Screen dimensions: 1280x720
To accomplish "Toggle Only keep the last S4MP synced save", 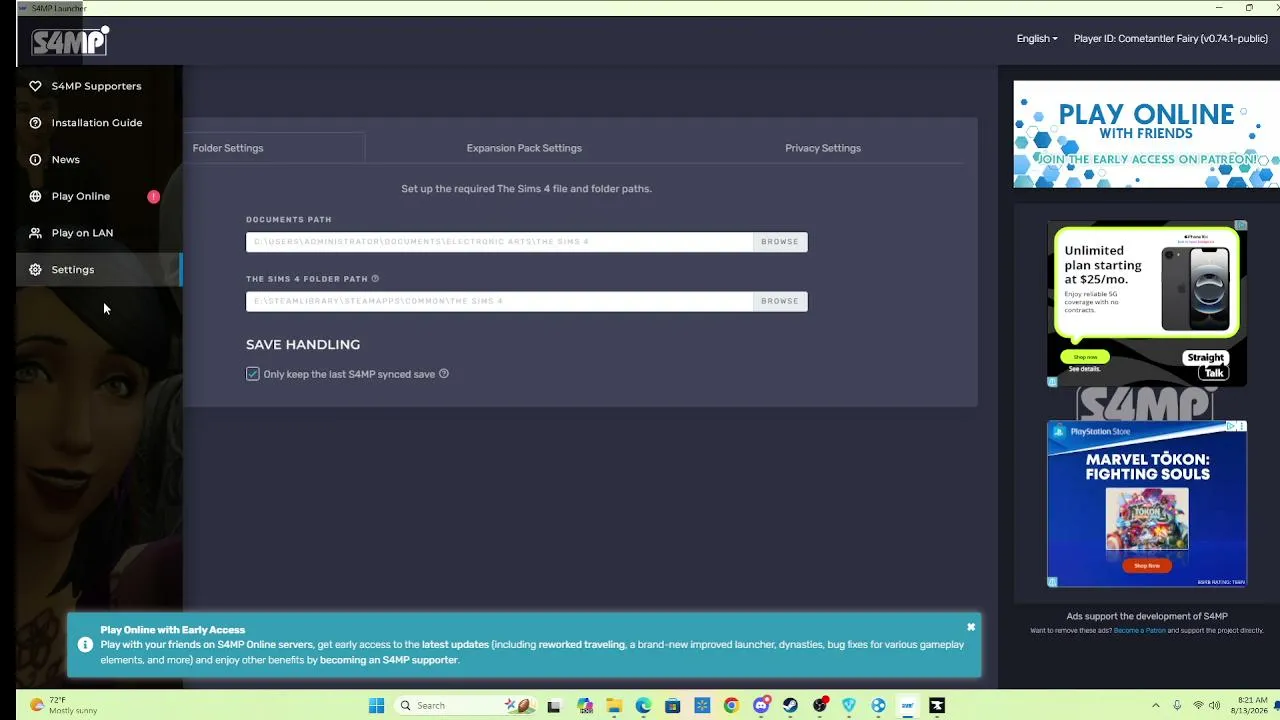I will tap(253, 374).
